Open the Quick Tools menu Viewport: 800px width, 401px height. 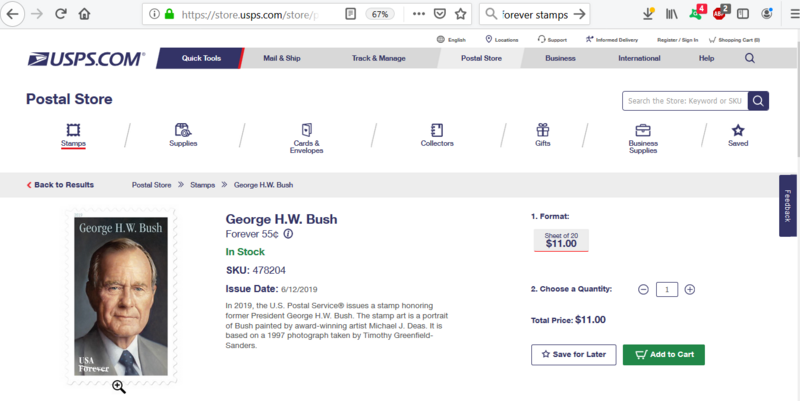201,58
